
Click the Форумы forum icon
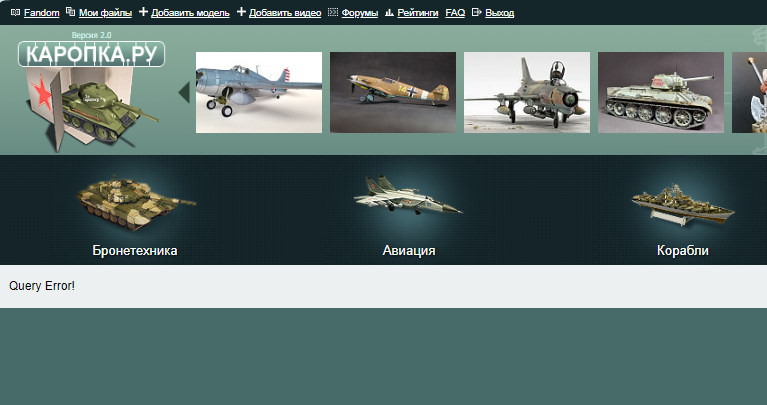point(333,13)
